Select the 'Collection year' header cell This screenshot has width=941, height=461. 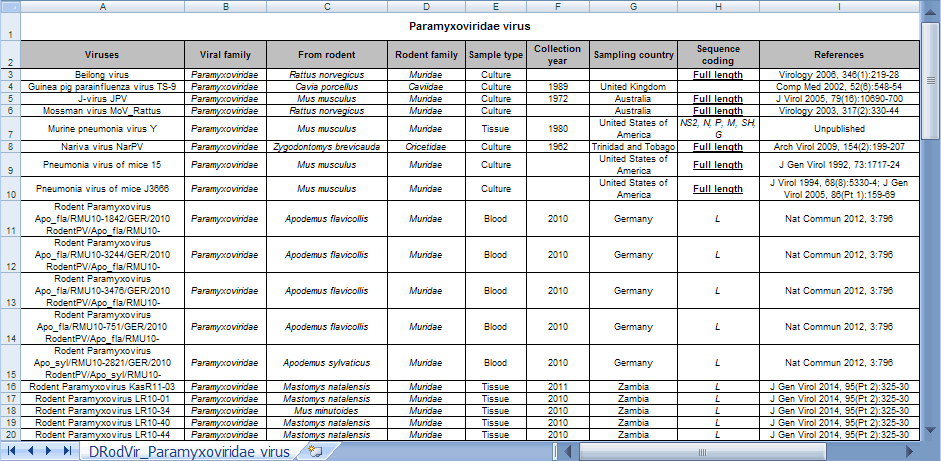pos(558,54)
